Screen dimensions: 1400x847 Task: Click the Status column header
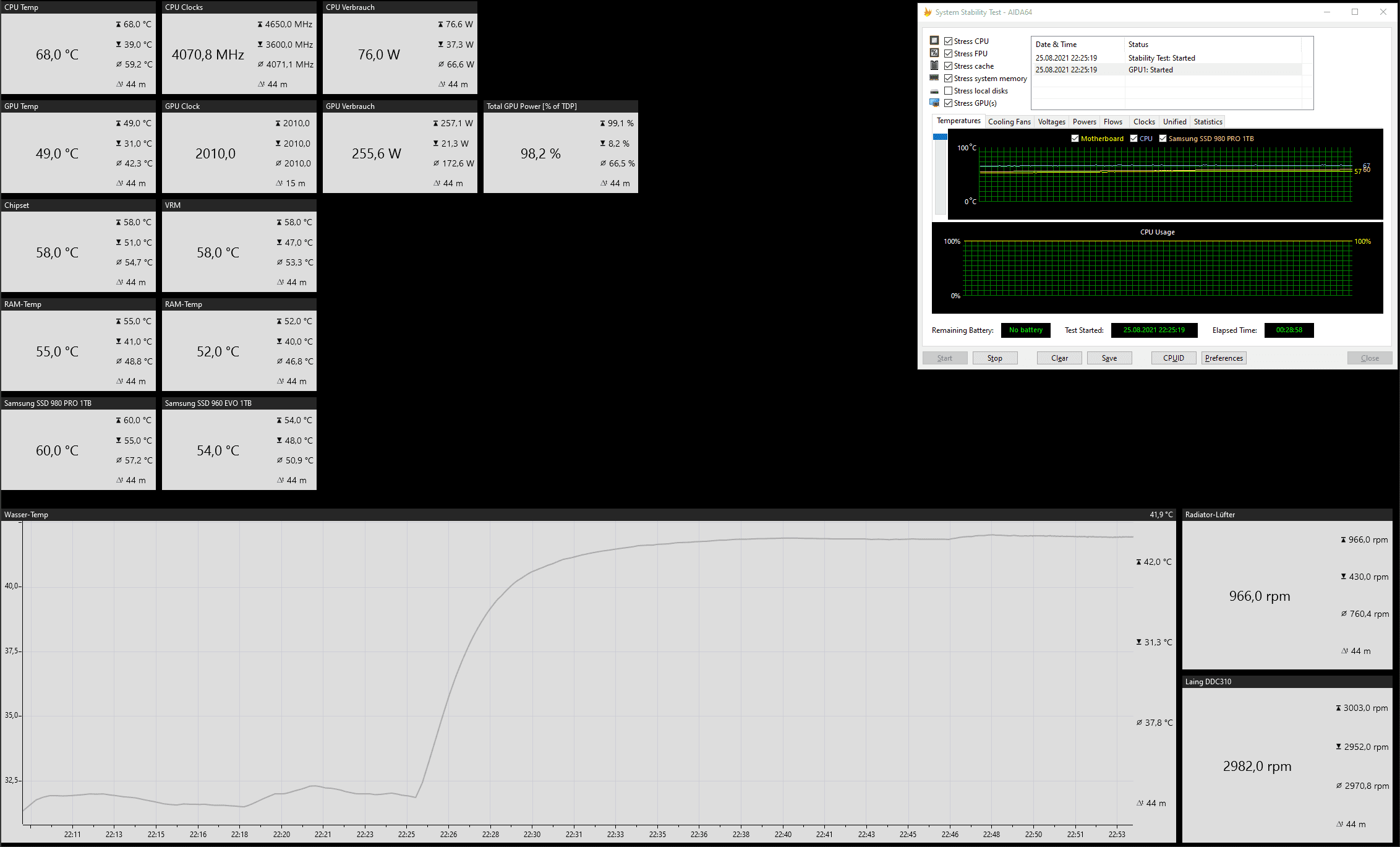(1212, 45)
